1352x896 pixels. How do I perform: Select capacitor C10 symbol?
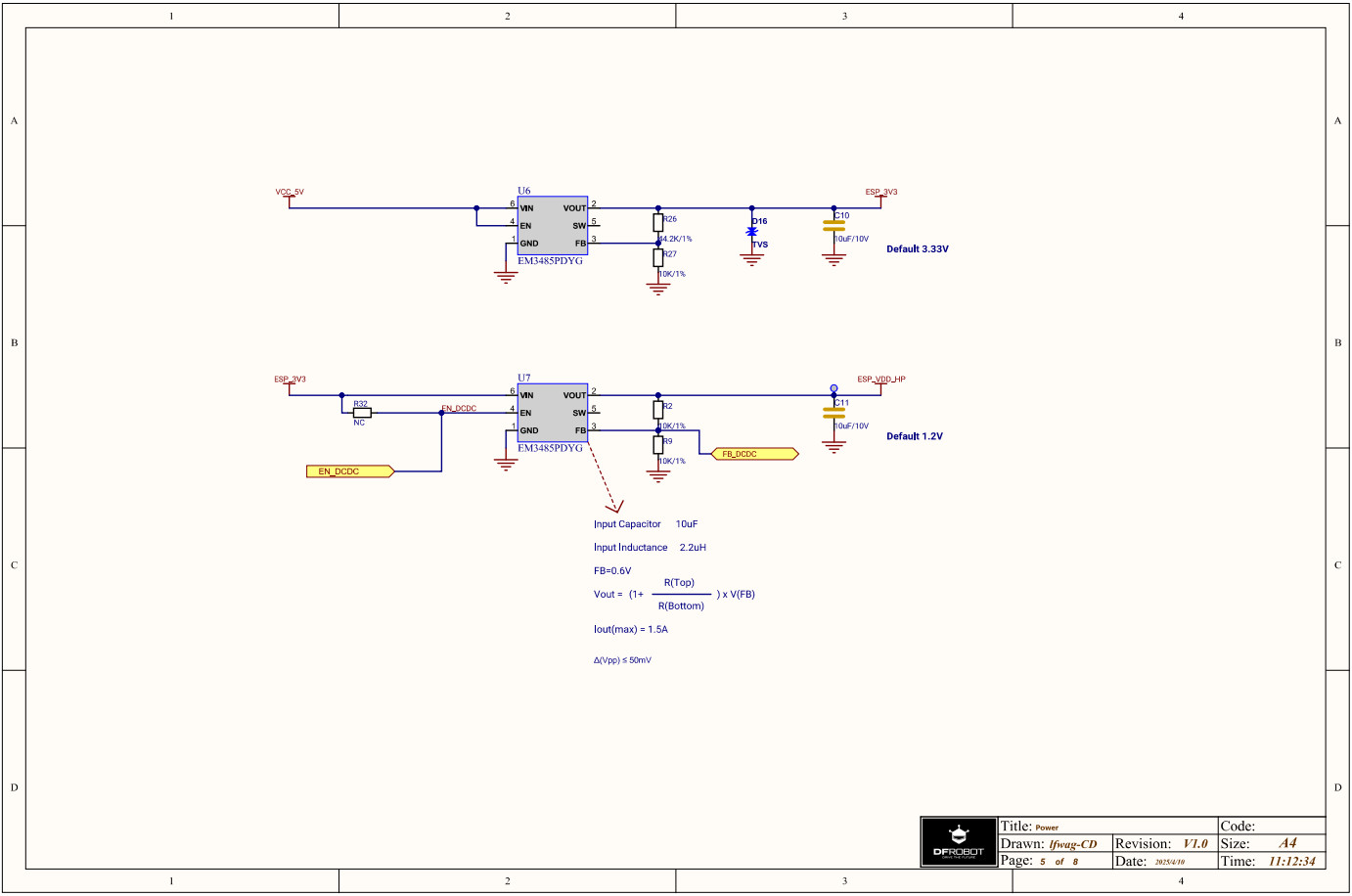(834, 226)
